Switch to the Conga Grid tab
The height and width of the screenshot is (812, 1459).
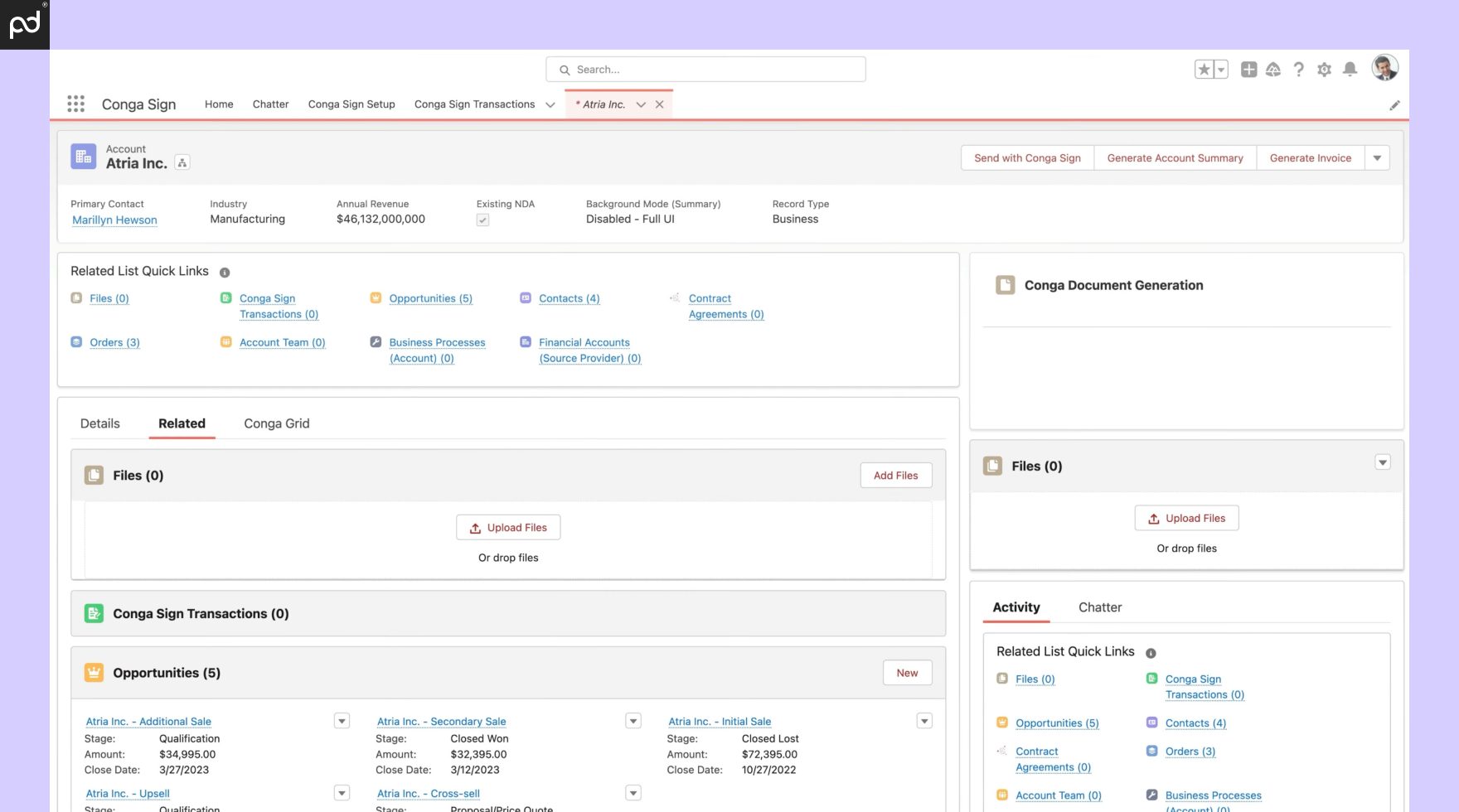tap(277, 423)
